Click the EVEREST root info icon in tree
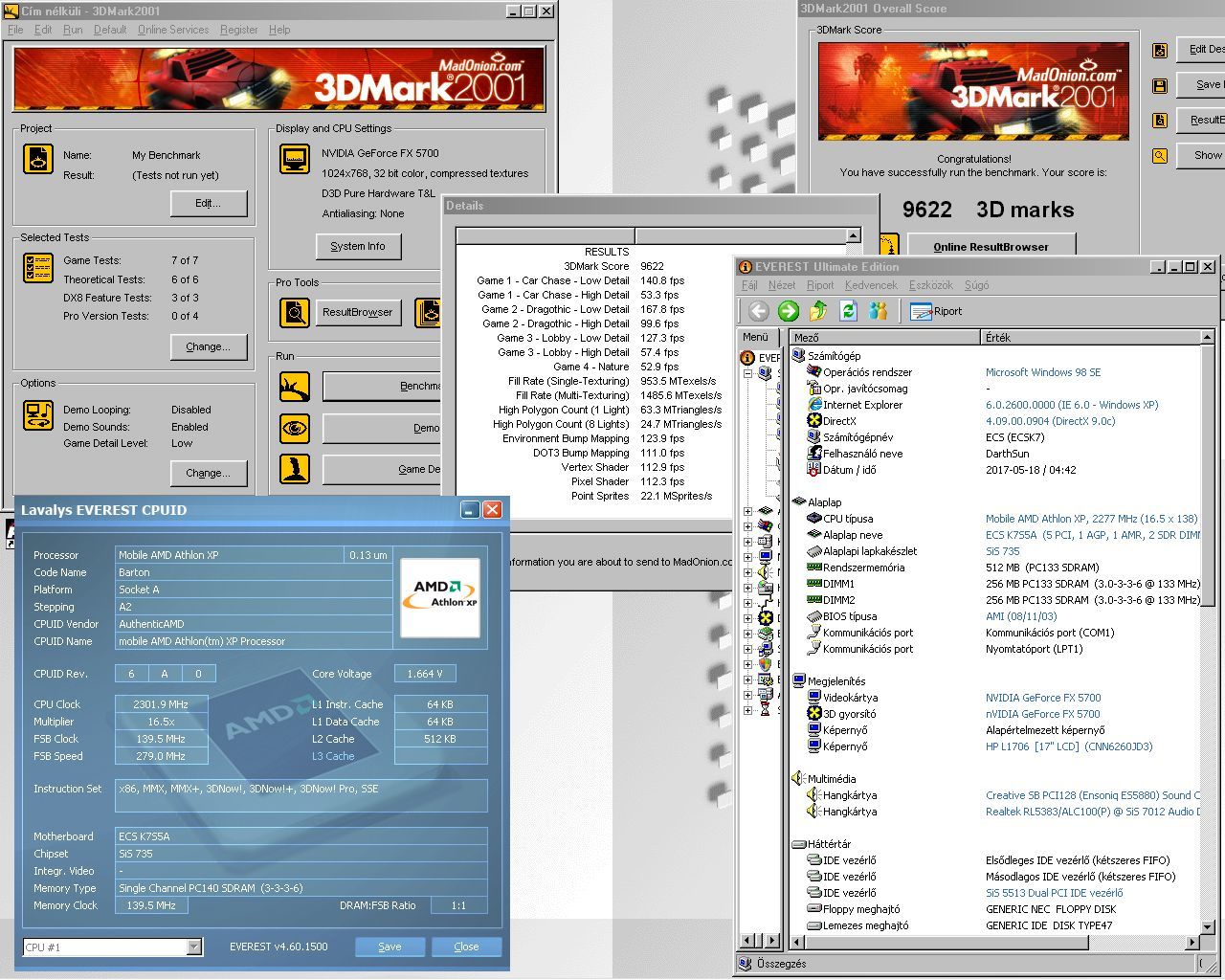The image size is (1225, 980). (747, 358)
